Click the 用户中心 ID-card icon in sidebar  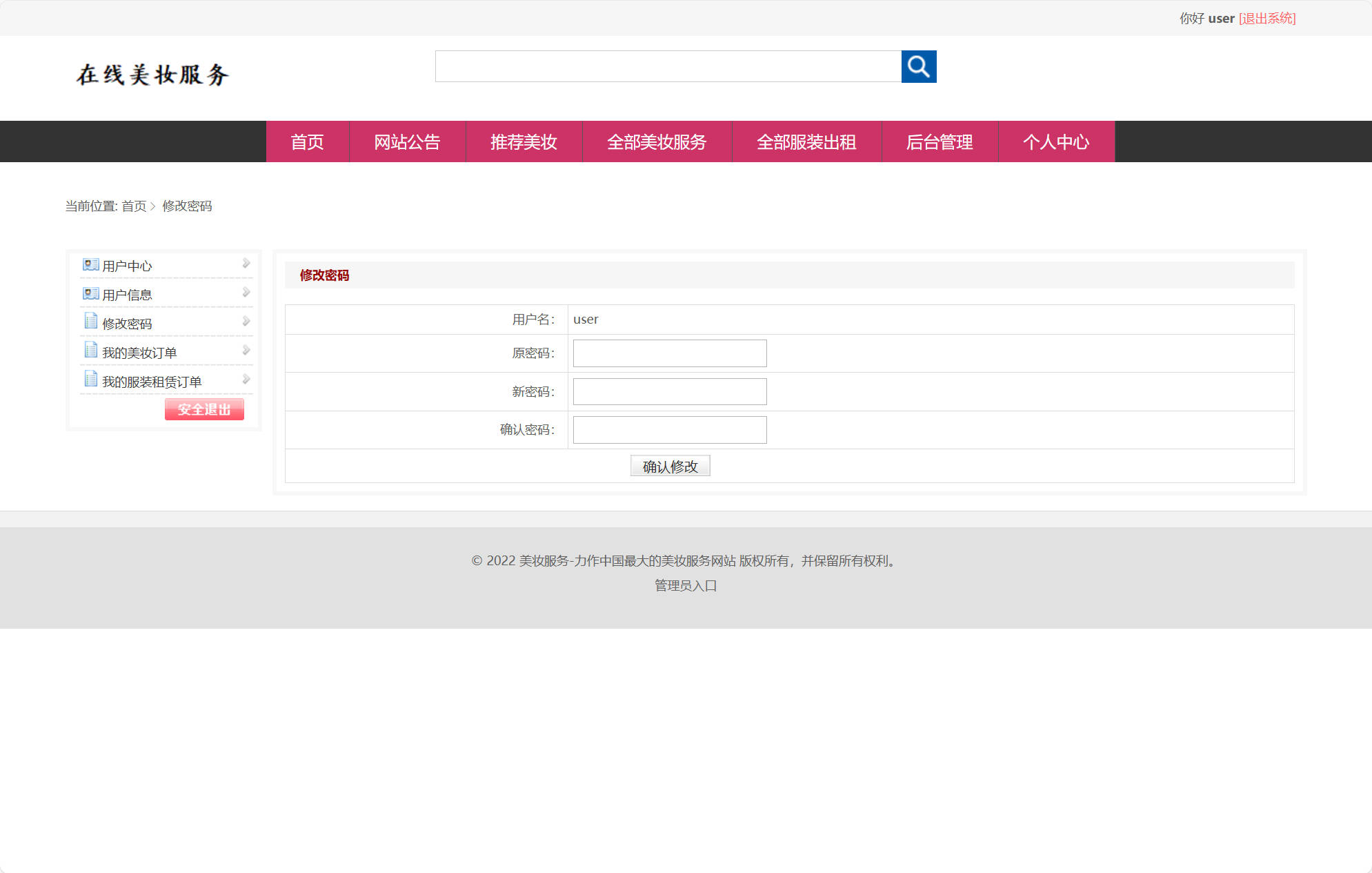click(x=90, y=264)
